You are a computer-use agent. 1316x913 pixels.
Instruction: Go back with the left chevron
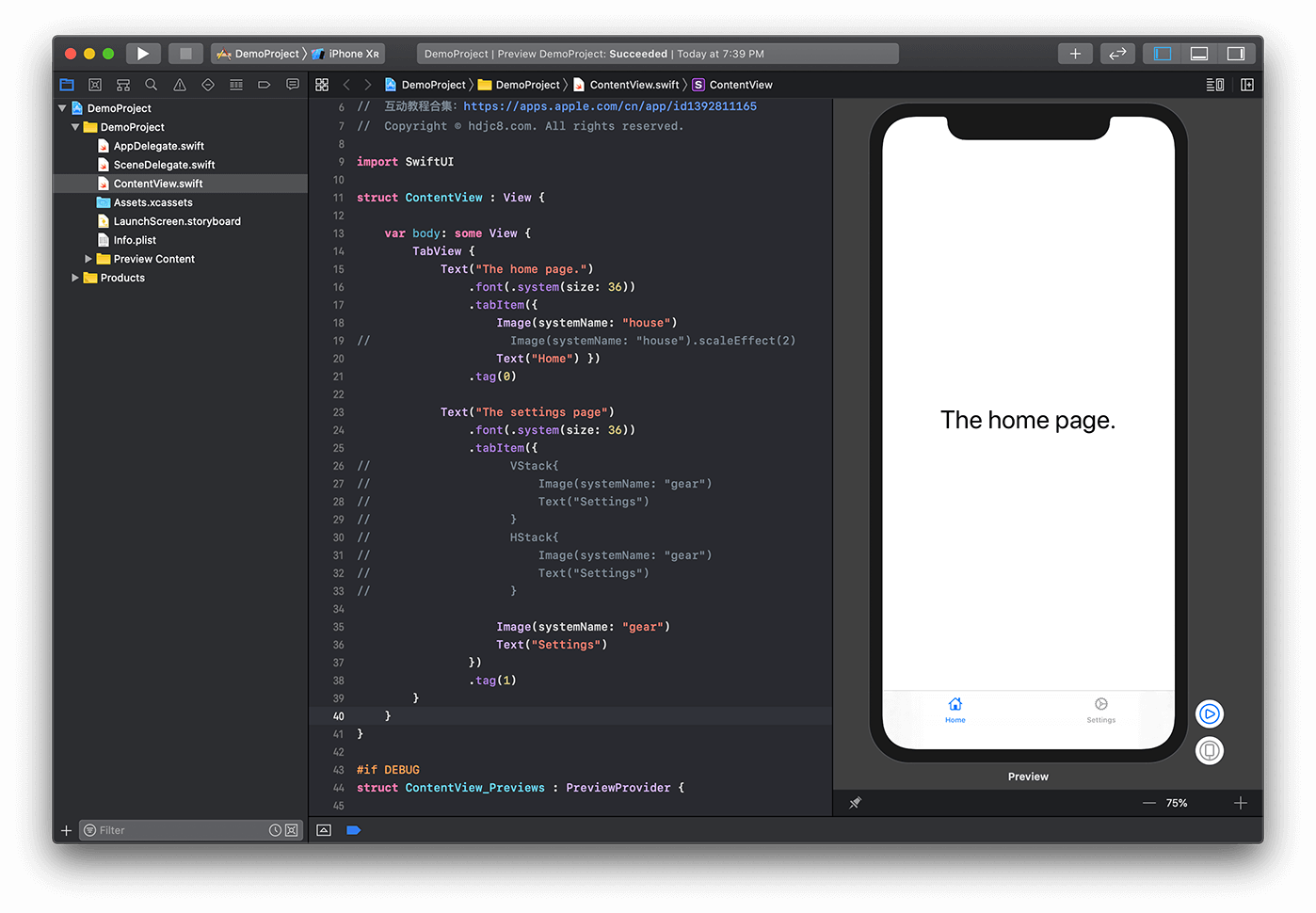coord(346,85)
